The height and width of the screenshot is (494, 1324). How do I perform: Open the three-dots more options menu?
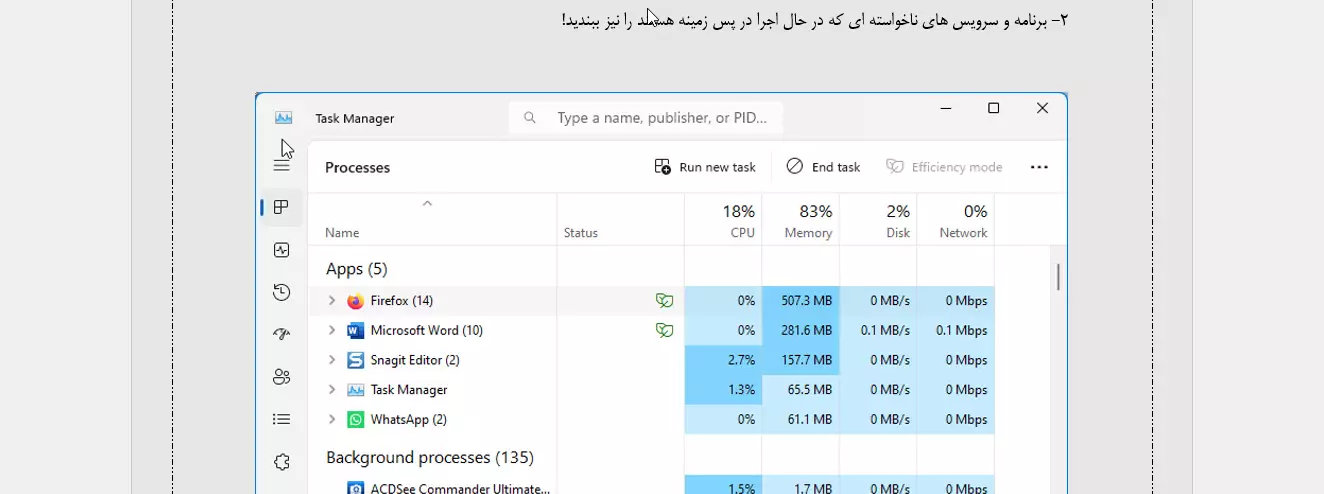pyautogui.click(x=1039, y=167)
